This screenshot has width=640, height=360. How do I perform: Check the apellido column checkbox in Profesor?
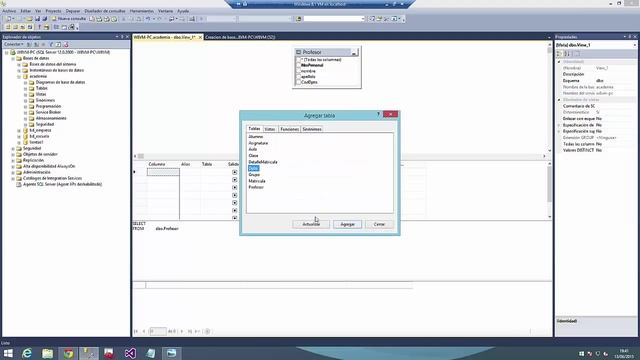click(298, 76)
